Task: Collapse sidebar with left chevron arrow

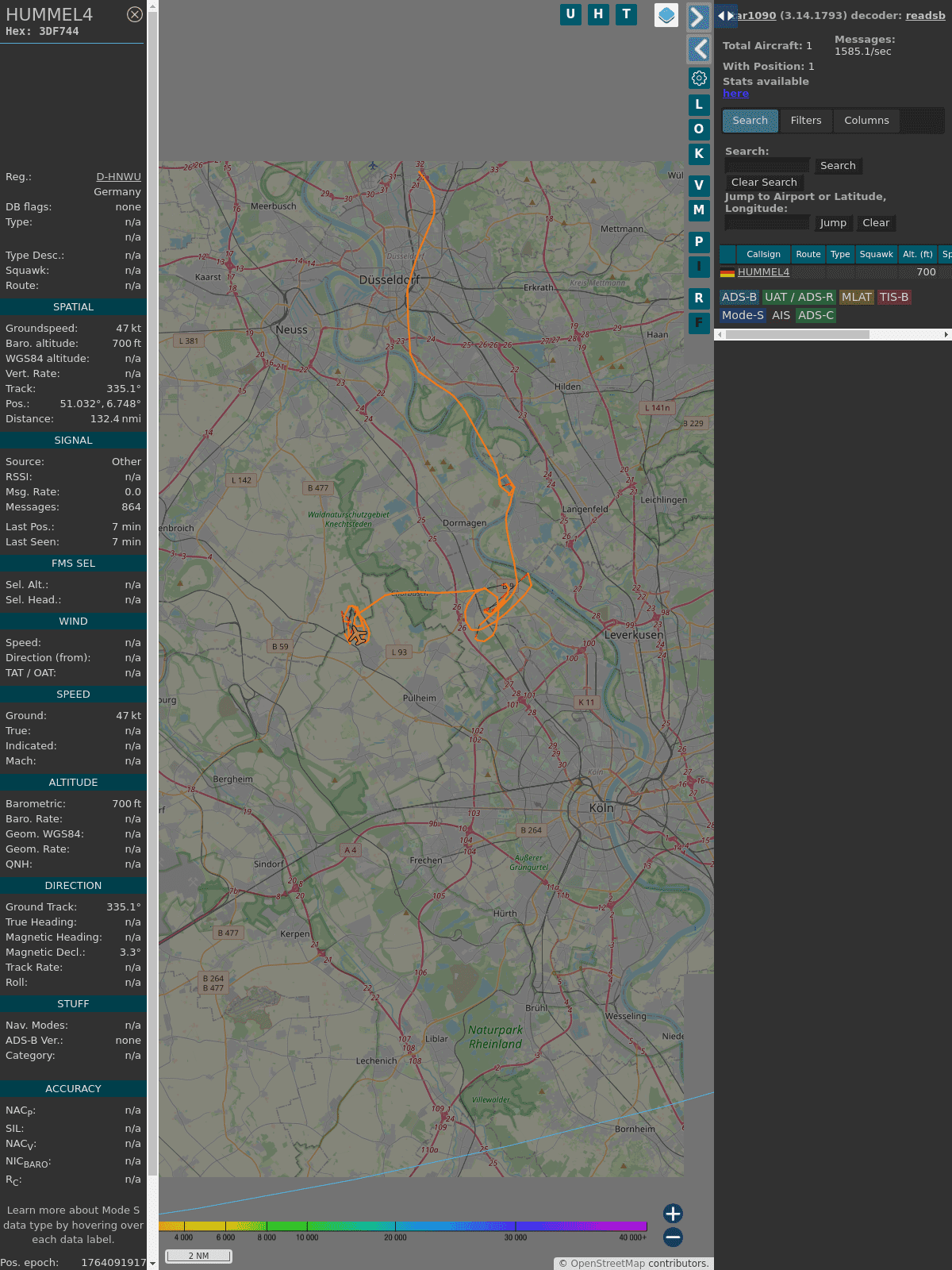Action: (699, 49)
